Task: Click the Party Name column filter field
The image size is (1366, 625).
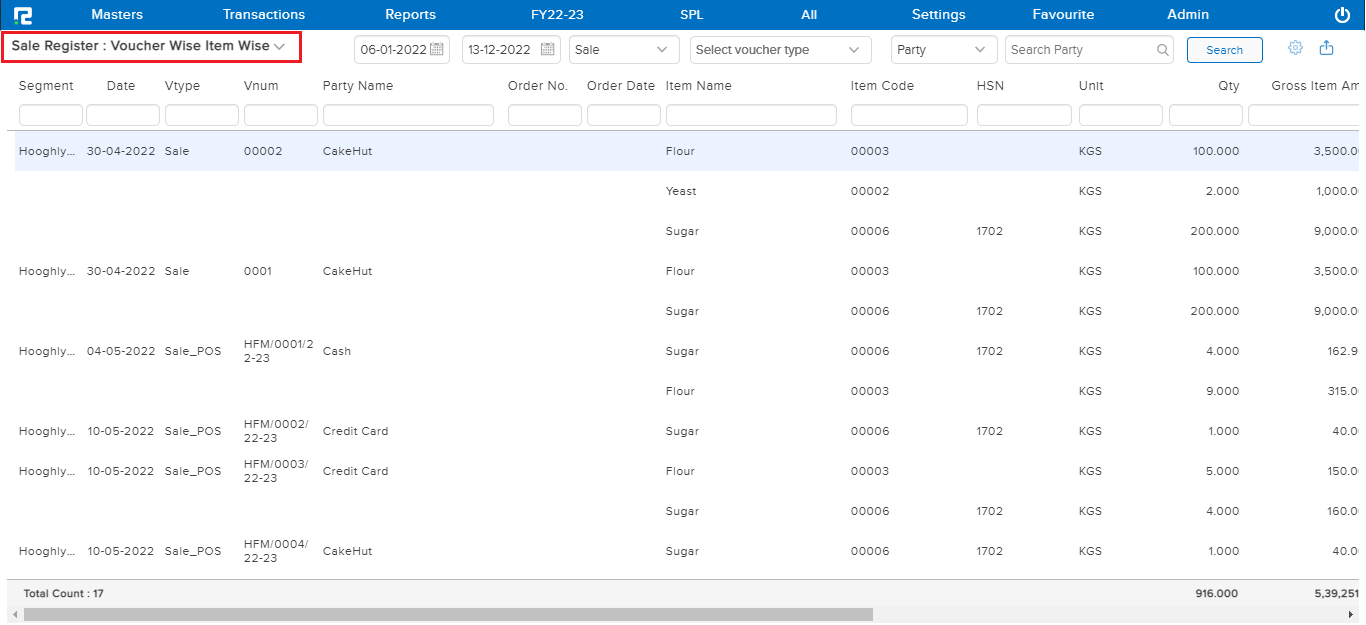Action: [408, 116]
